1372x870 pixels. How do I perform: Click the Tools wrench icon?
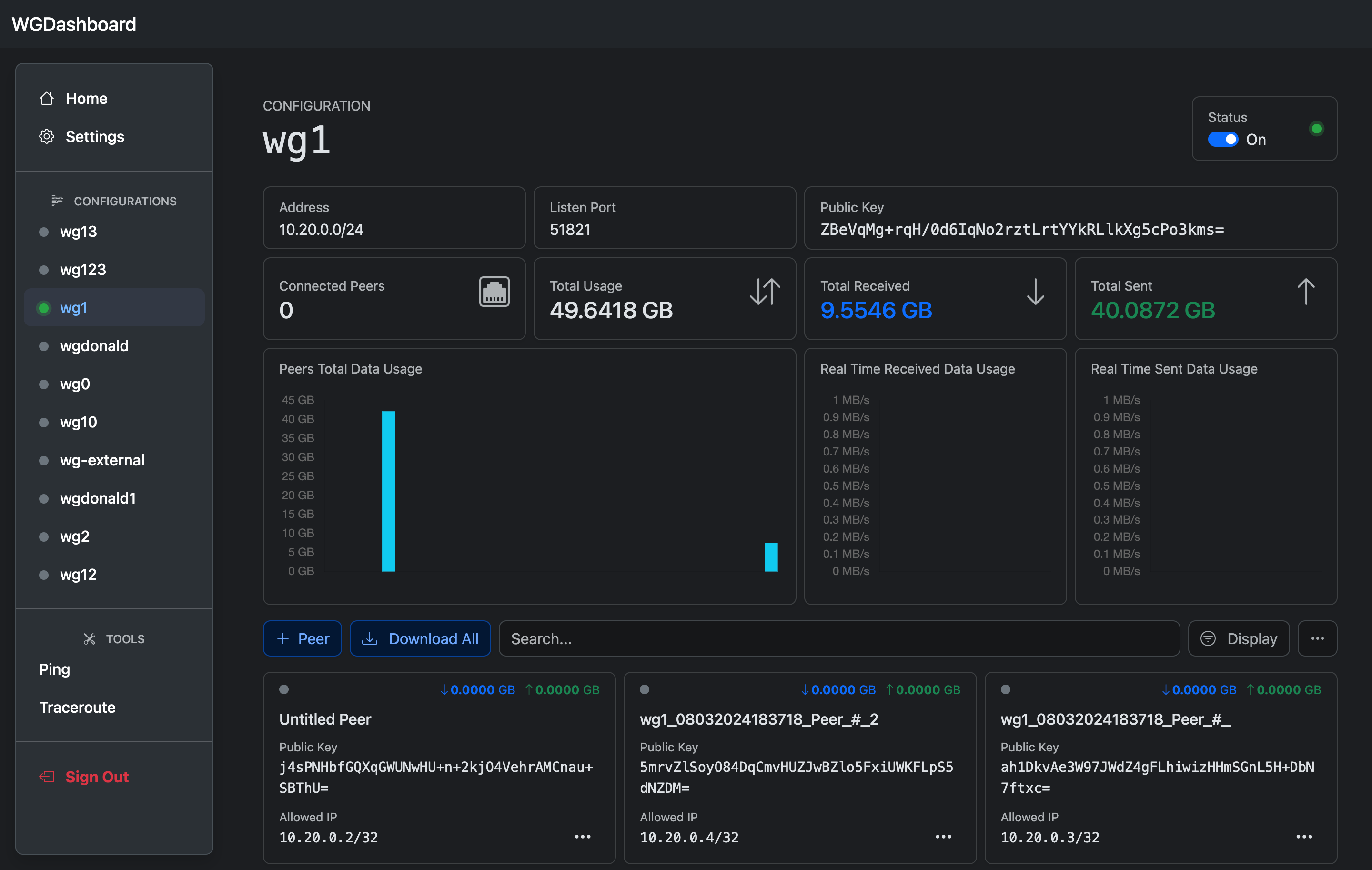(90, 639)
